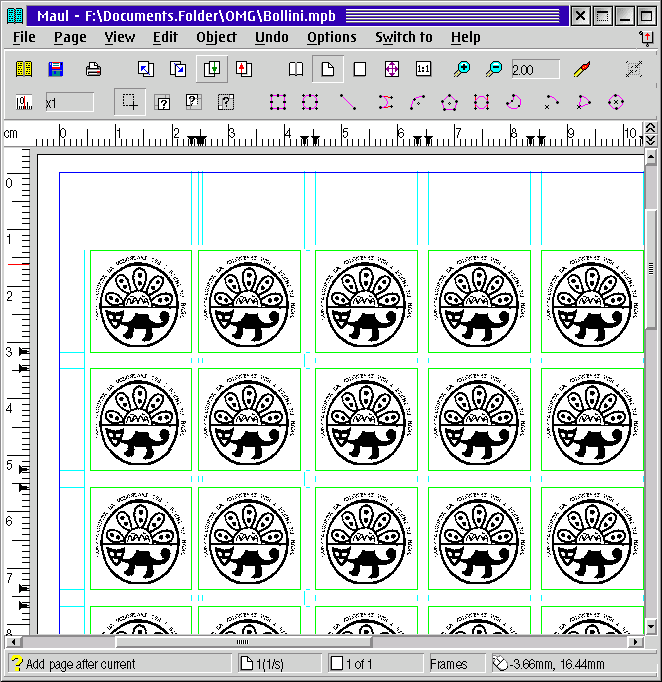
Task: Click the zoom factor field showing 2.00
Action: (535, 70)
